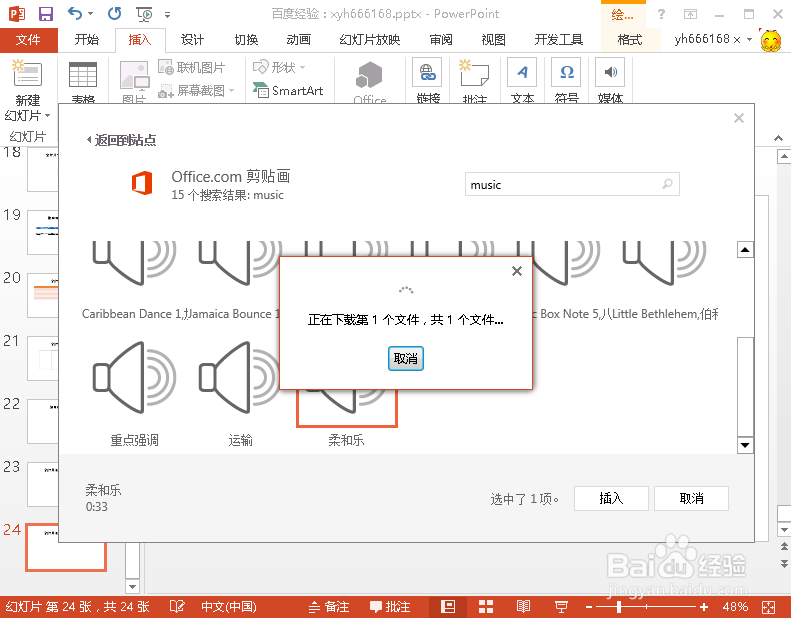Image resolution: width=791 pixels, height=618 pixels.
Task: Click 联机图片 online pictures
Action: coord(192,67)
